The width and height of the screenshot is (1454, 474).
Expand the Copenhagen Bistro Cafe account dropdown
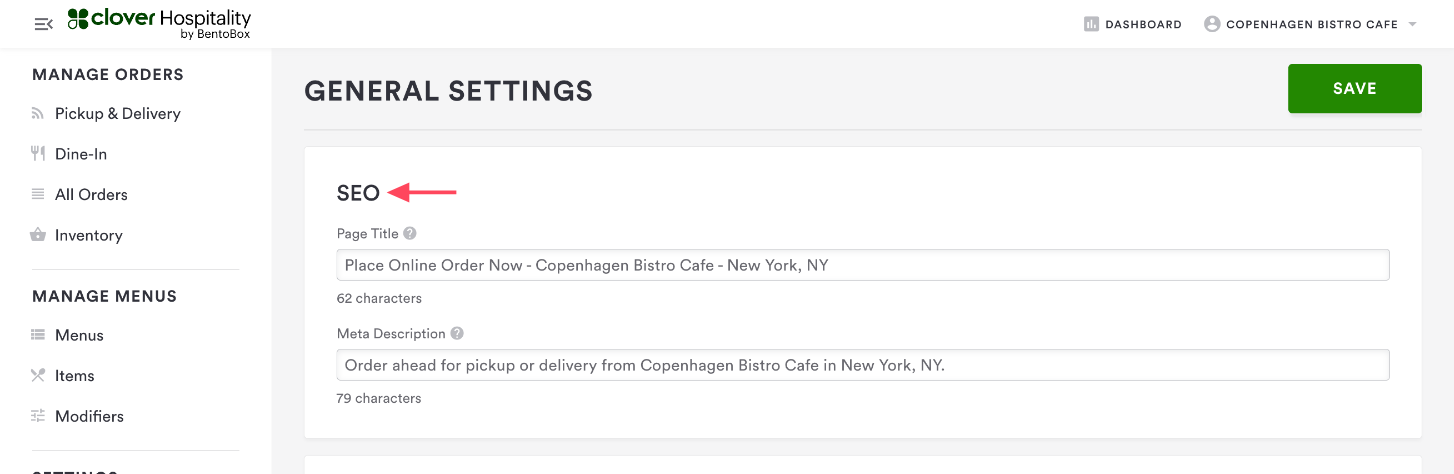(x=1413, y=24)
